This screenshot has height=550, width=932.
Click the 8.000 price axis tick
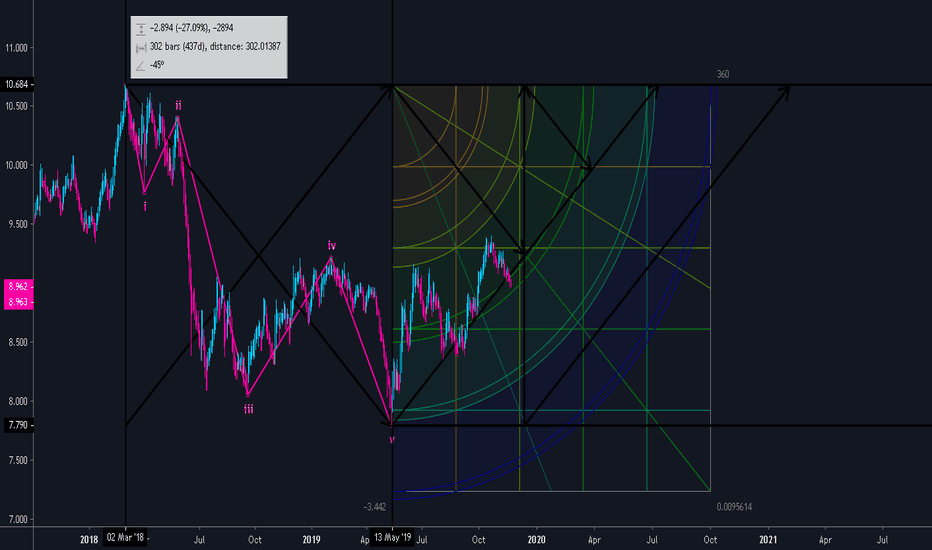(x=18, y=401)
